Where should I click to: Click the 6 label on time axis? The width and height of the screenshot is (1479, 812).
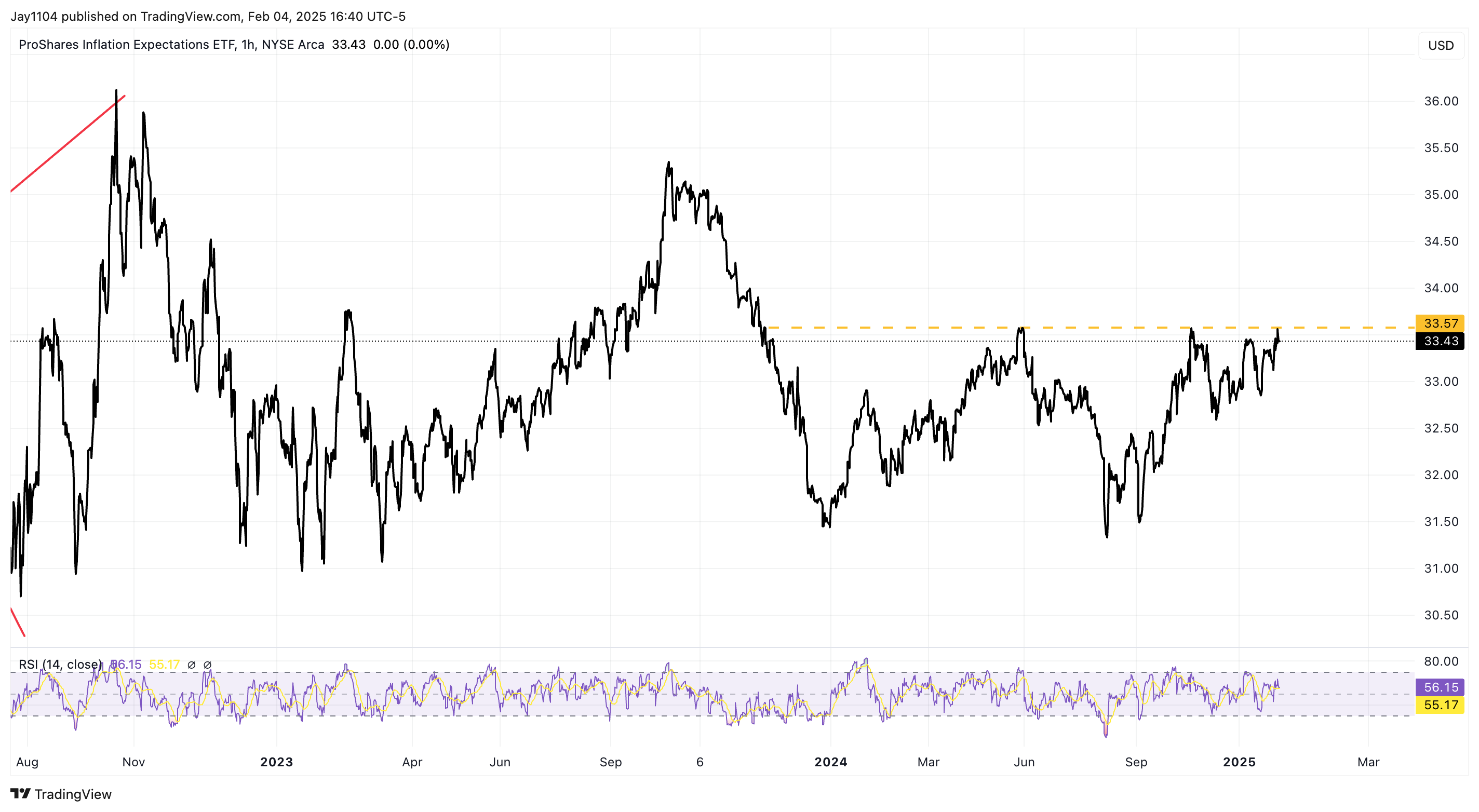700,762
